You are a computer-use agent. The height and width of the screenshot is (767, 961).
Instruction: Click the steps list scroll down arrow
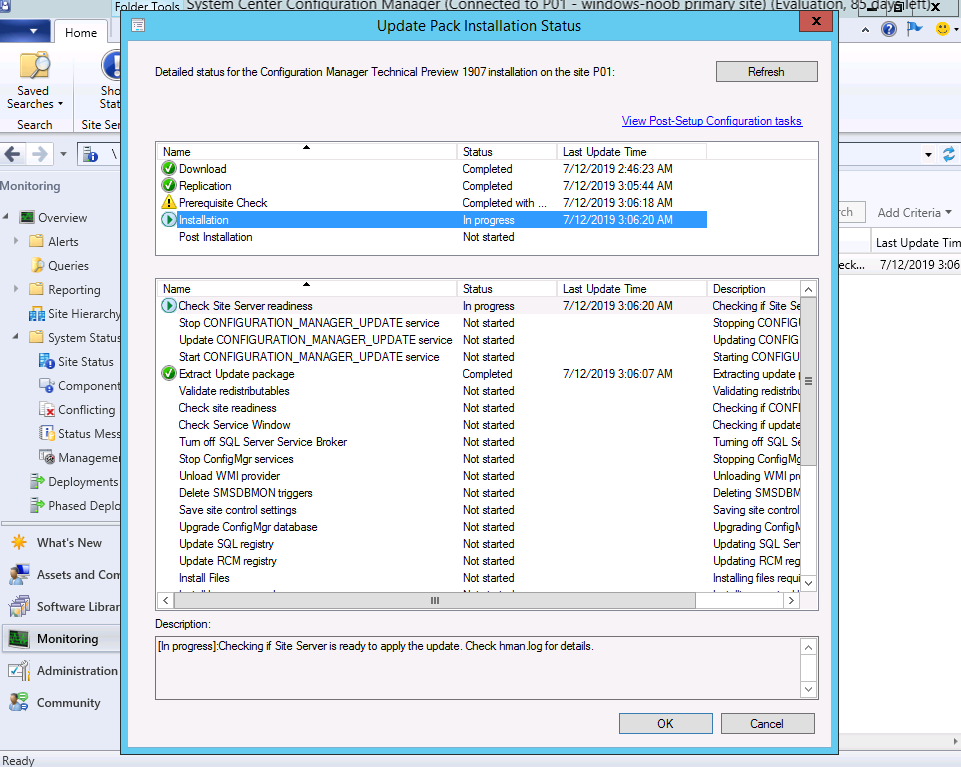click(808, 583)
